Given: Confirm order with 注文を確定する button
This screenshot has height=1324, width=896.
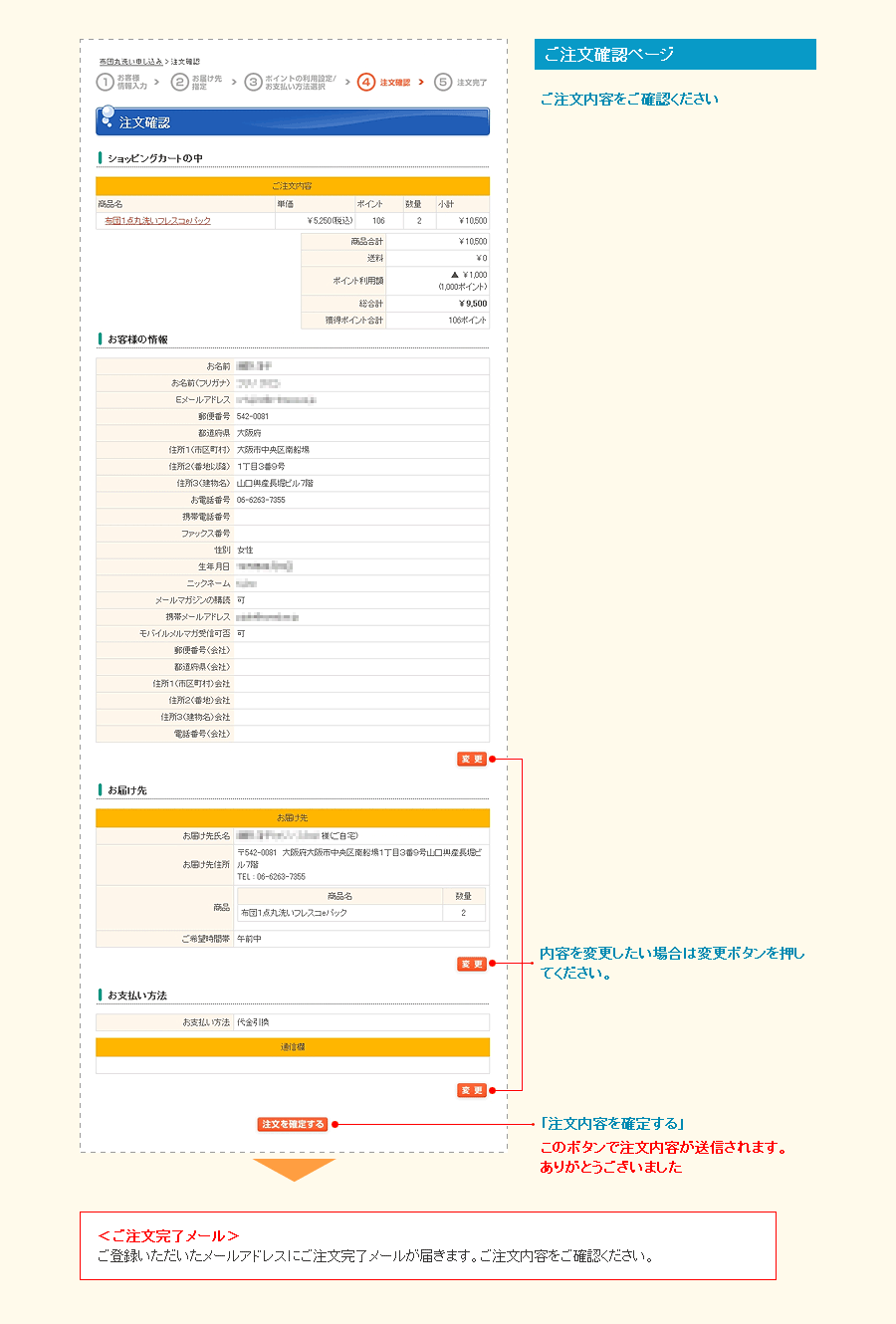Looking at the screenshot, I should coord(293,1124).
